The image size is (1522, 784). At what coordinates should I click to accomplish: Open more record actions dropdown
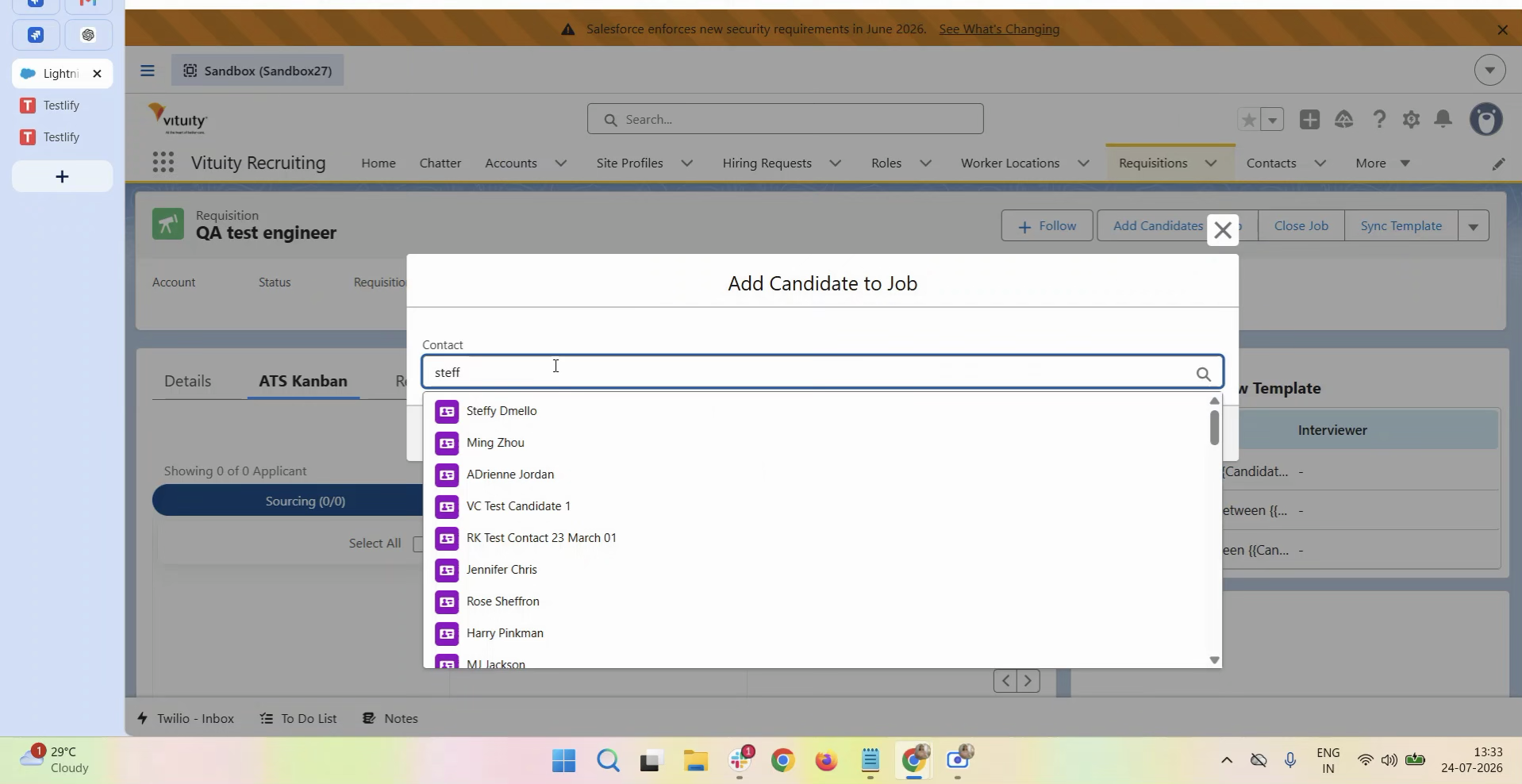(x=1473, y=226)
